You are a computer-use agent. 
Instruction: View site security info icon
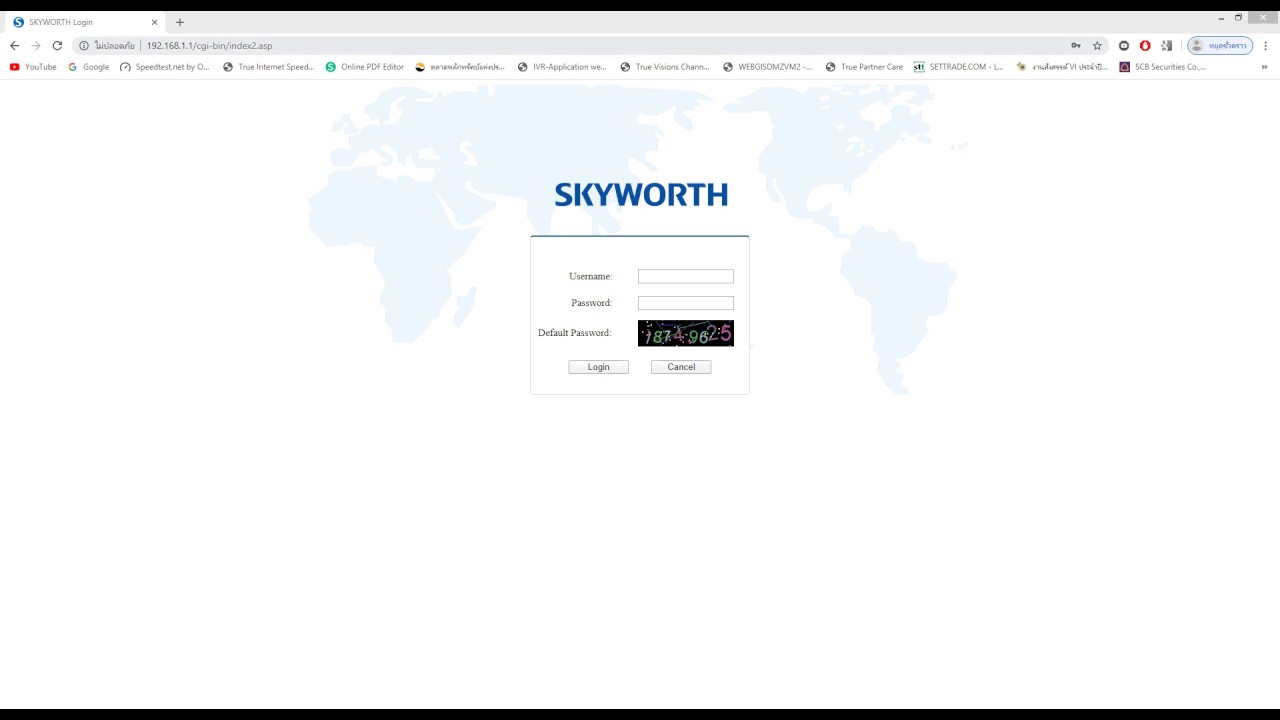[84, 46]
